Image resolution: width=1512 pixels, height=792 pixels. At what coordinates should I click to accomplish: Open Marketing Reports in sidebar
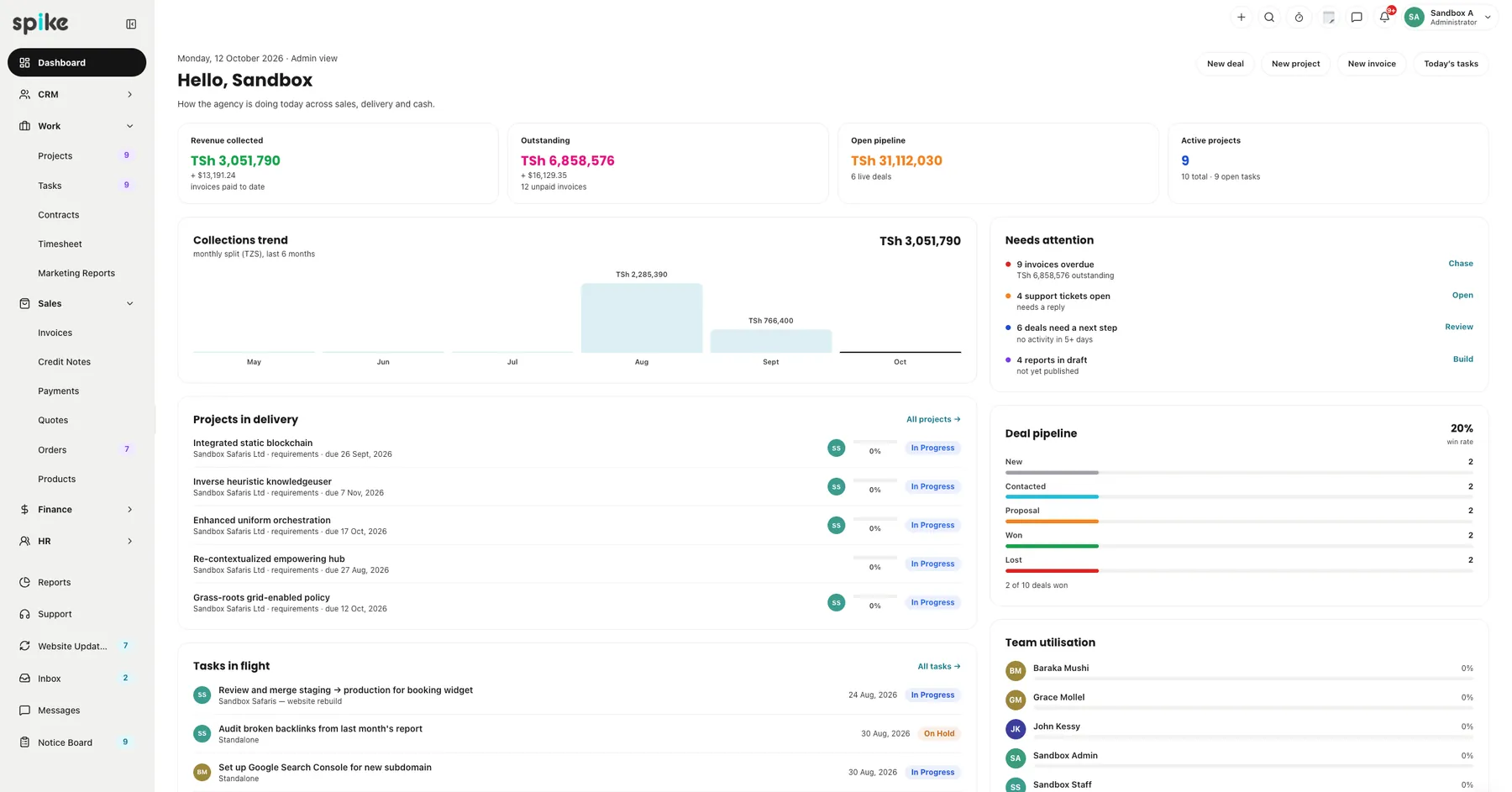pos(76,274)
